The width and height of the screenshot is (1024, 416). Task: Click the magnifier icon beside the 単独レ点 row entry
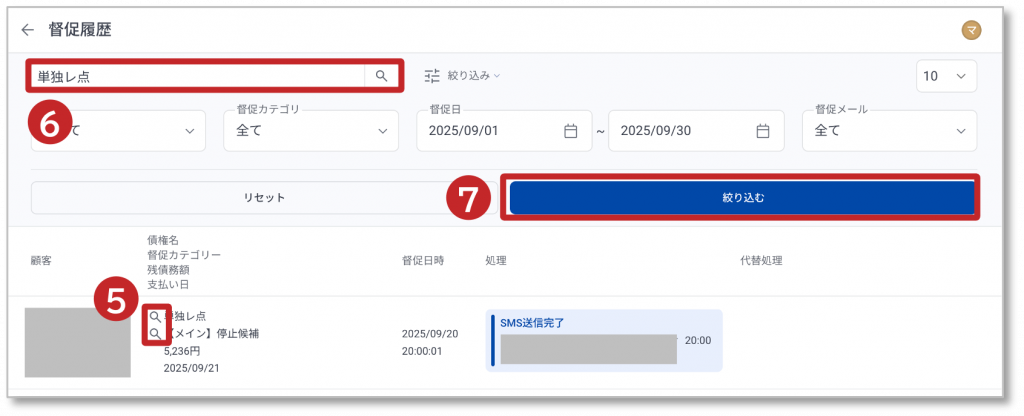coord(154,316)
